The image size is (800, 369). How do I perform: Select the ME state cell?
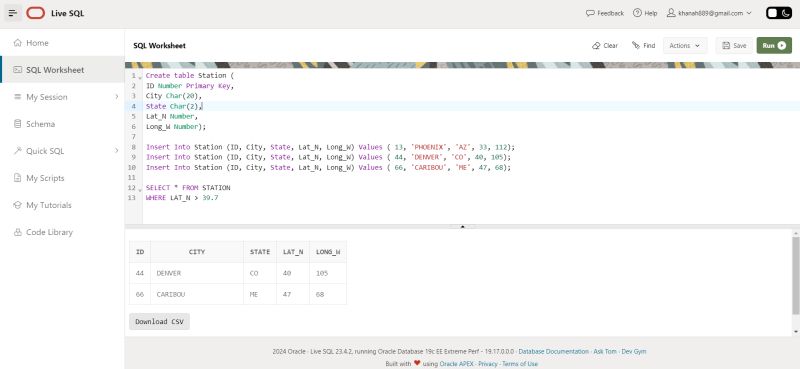(260, 294)
